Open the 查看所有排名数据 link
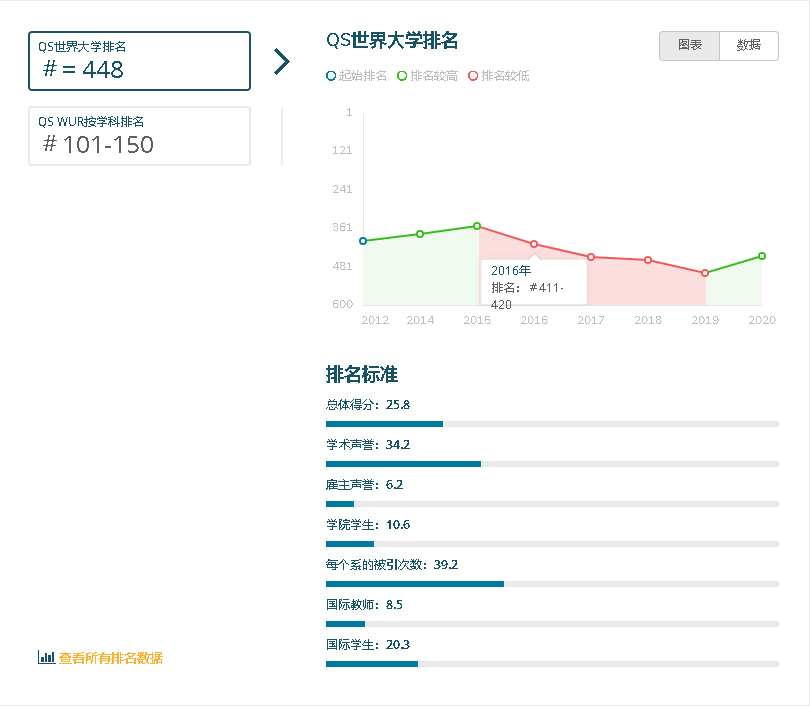810x707 pixels. (x=110, y=658)
